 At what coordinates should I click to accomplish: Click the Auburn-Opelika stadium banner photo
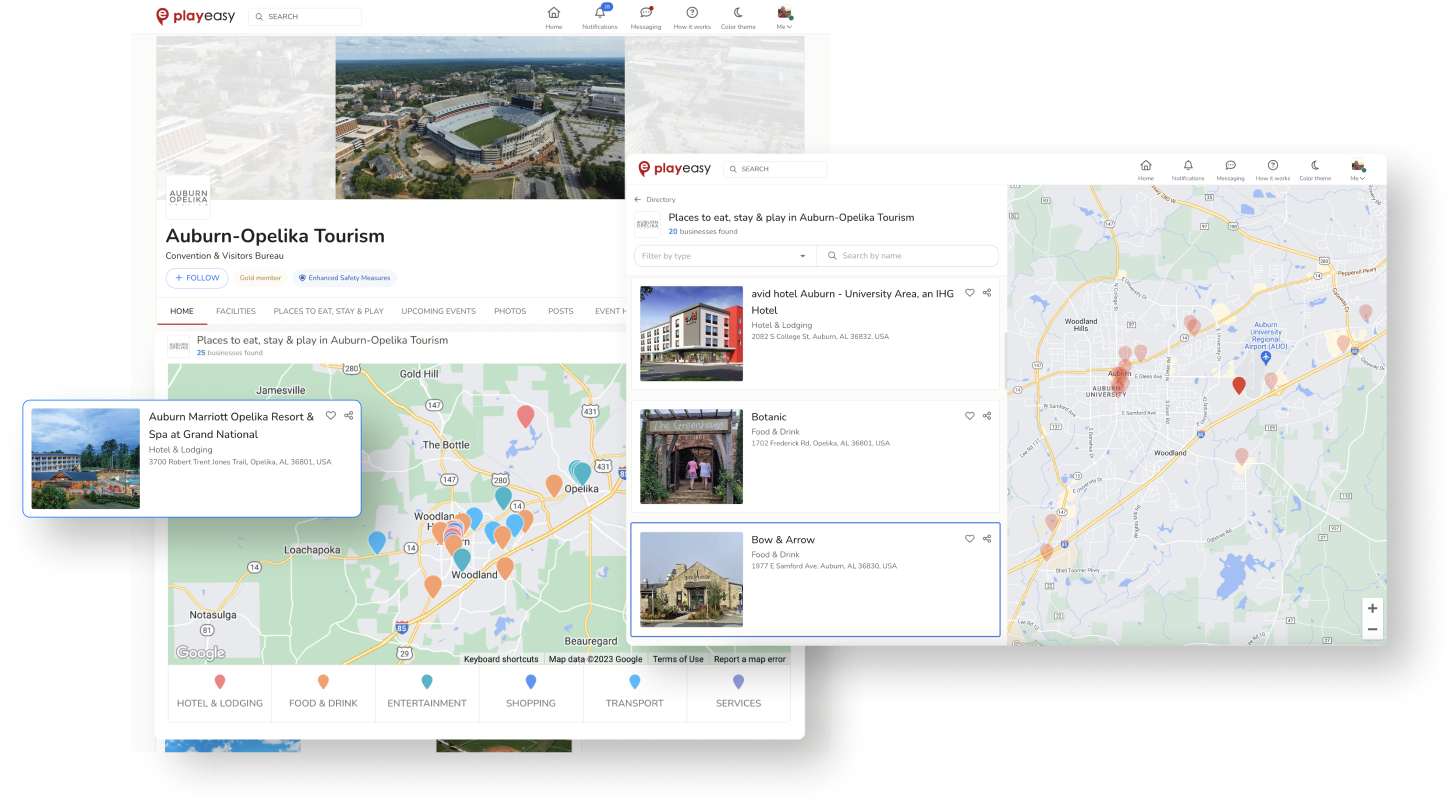pyautogui.click(x=480, y=118)
